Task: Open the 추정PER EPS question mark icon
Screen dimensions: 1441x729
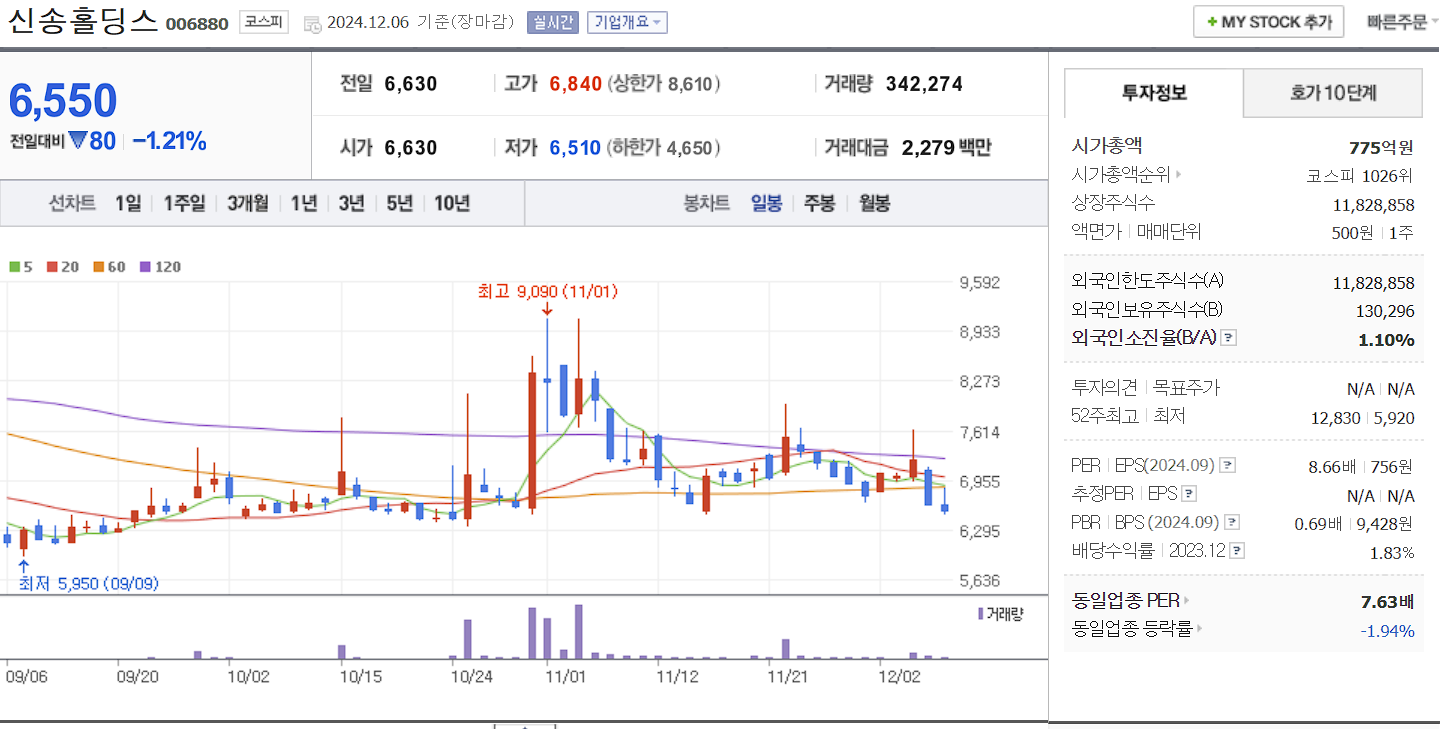Action: [x=1188, y=493]
